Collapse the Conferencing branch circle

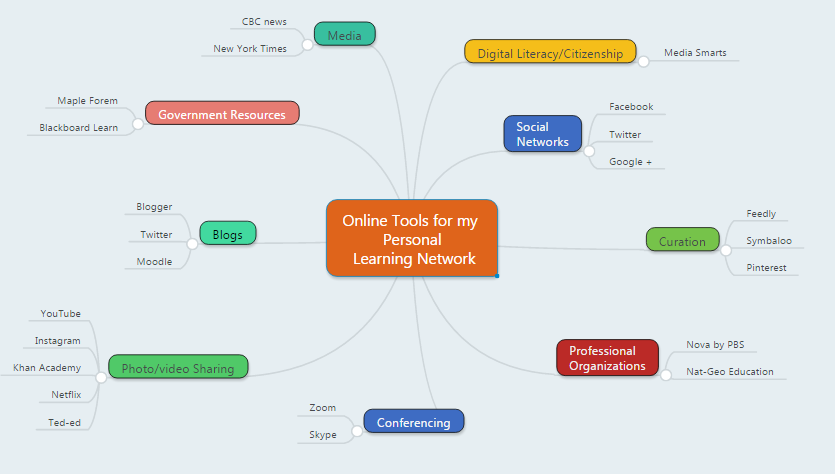pyautogui.click(x=357, y=431)
